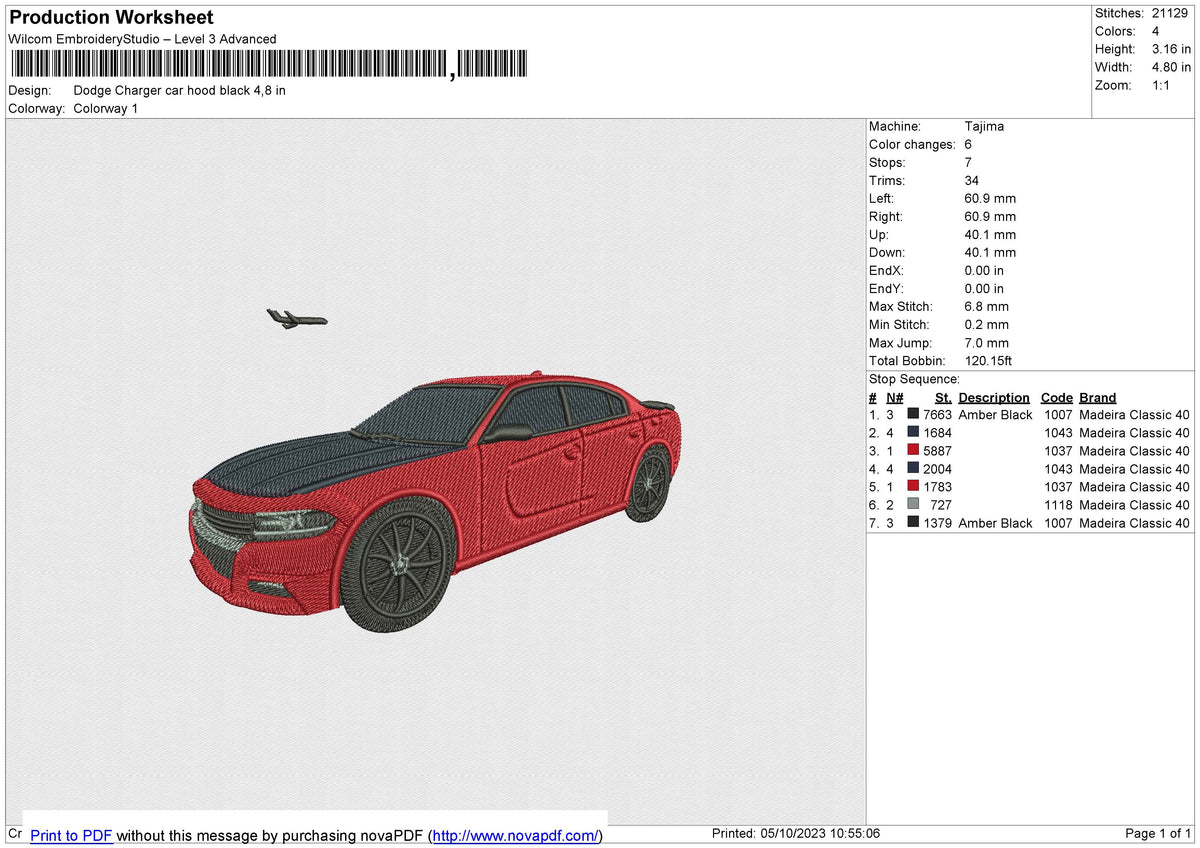Select the swatch in stop row 4 (2004 stitches)
Viewport: 1200px width, 848px height.
913,469
